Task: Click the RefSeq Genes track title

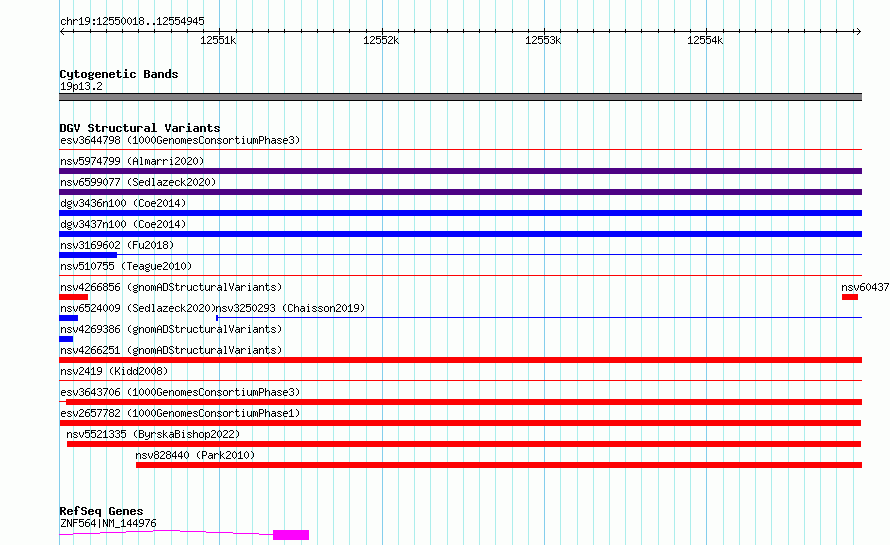Action: (101, 511)
